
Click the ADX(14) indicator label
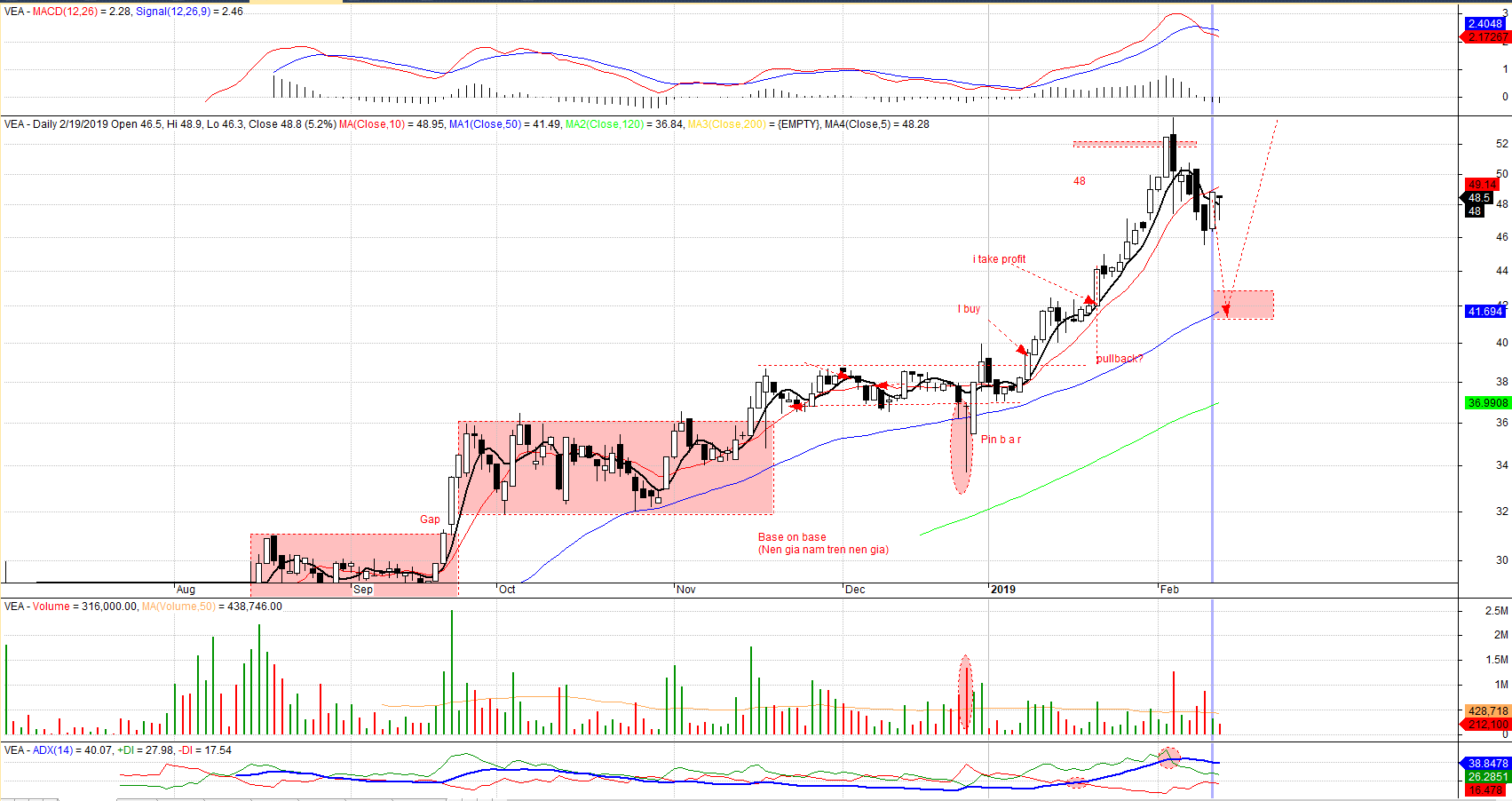(52, 750)
